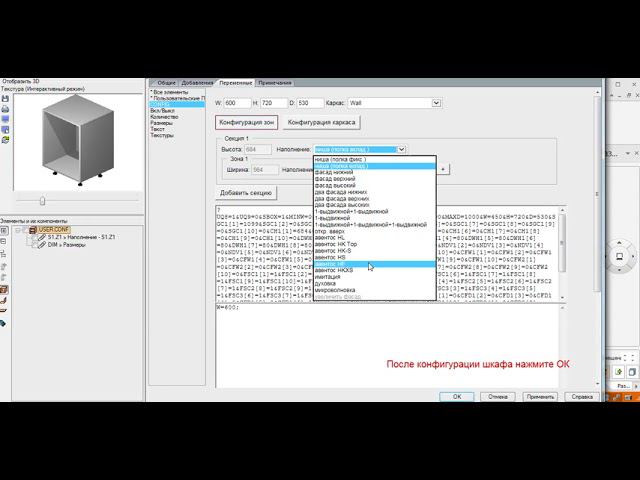Choose "микроволновка" from the list

pyautogui.click(x=374, y=290)
